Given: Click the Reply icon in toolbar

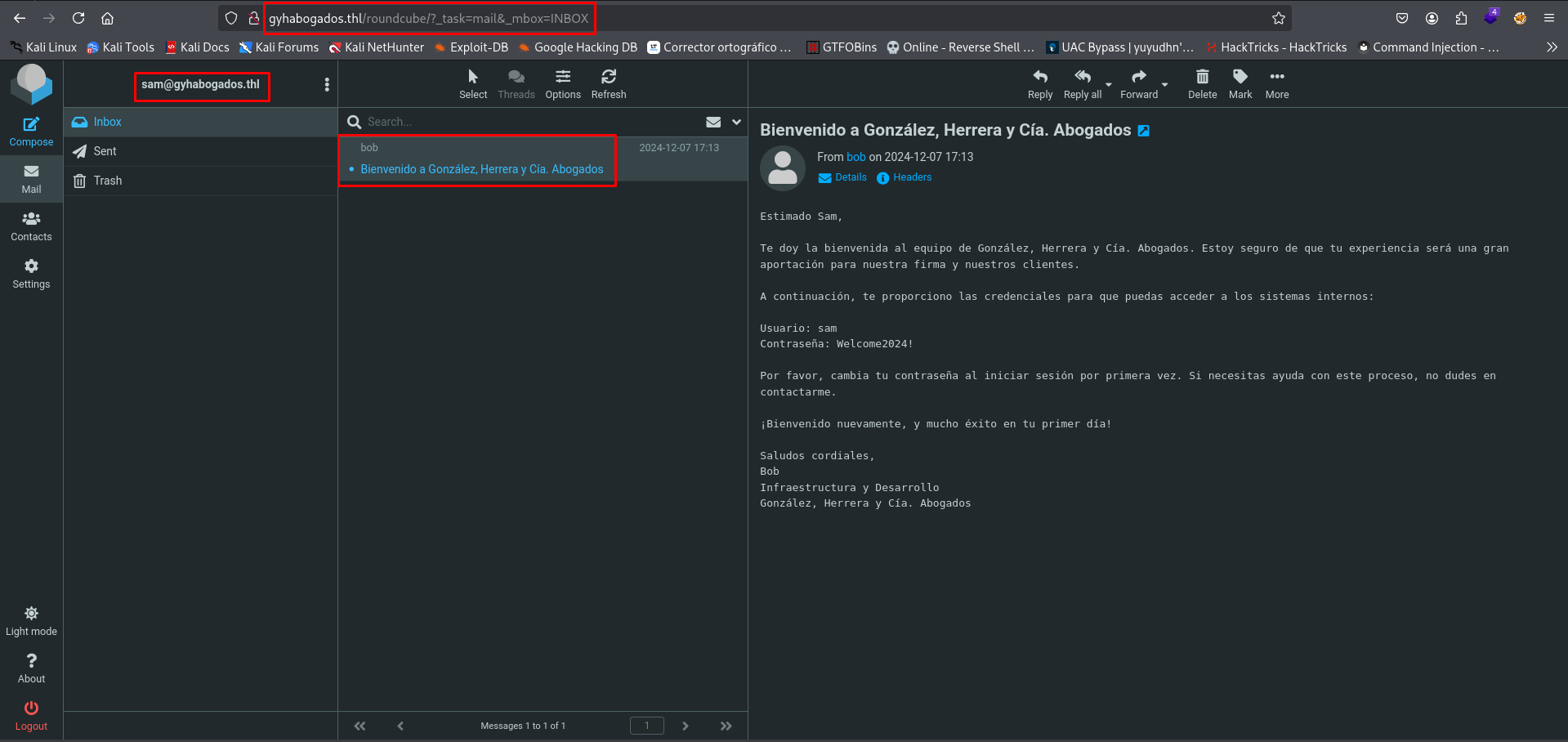Looking at the screenshot, I should (x=1039, y=83).
